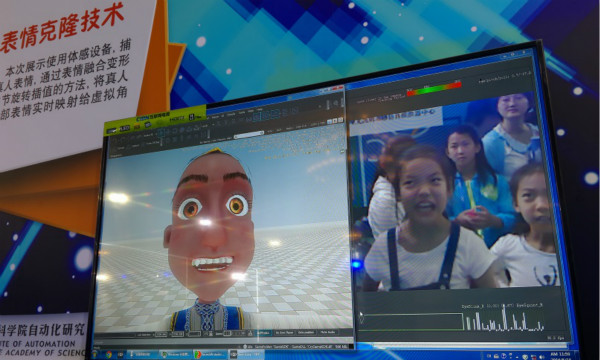The width and height of the screenshot is (600, 360).
Task: Switch to the first open window on the taskbar
Action: pos(143,355)
